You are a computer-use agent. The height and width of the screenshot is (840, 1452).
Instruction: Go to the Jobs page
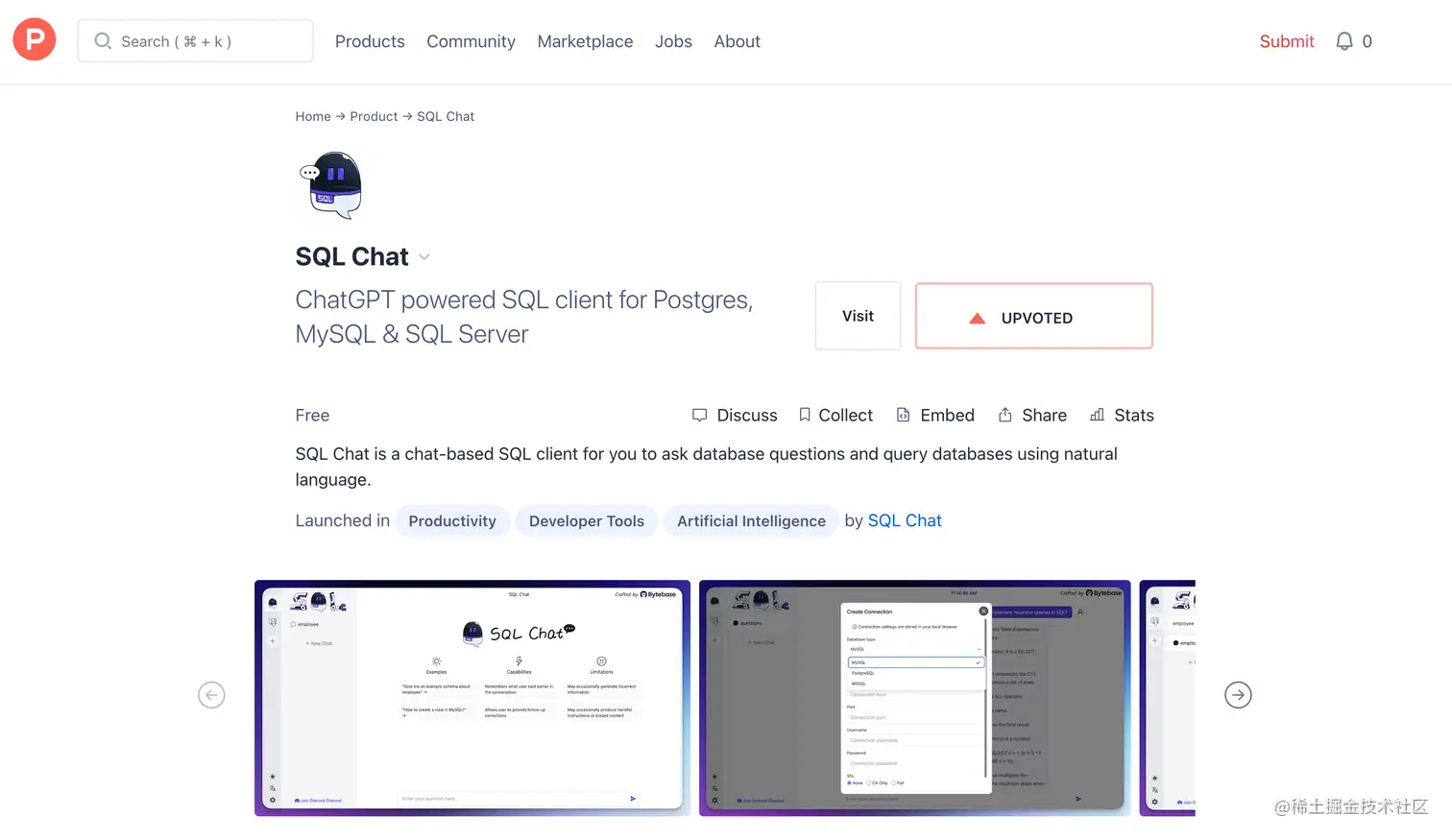[x=673, y=41]
